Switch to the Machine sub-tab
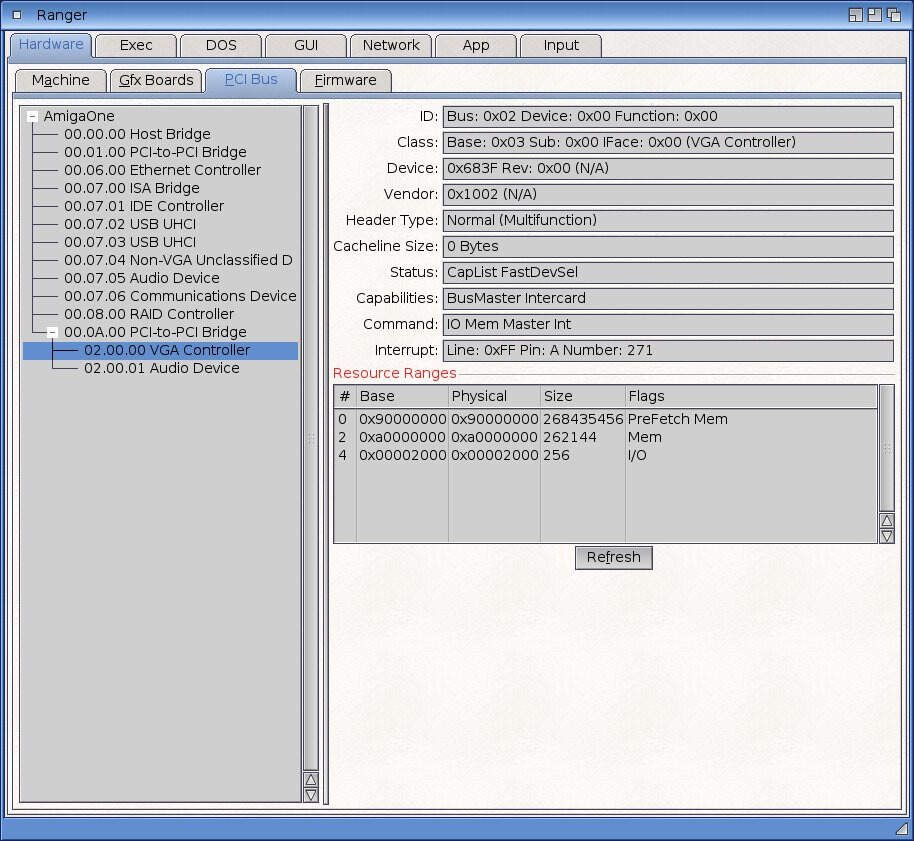This screenshot has height=841, width=914. tap(61, 80)
